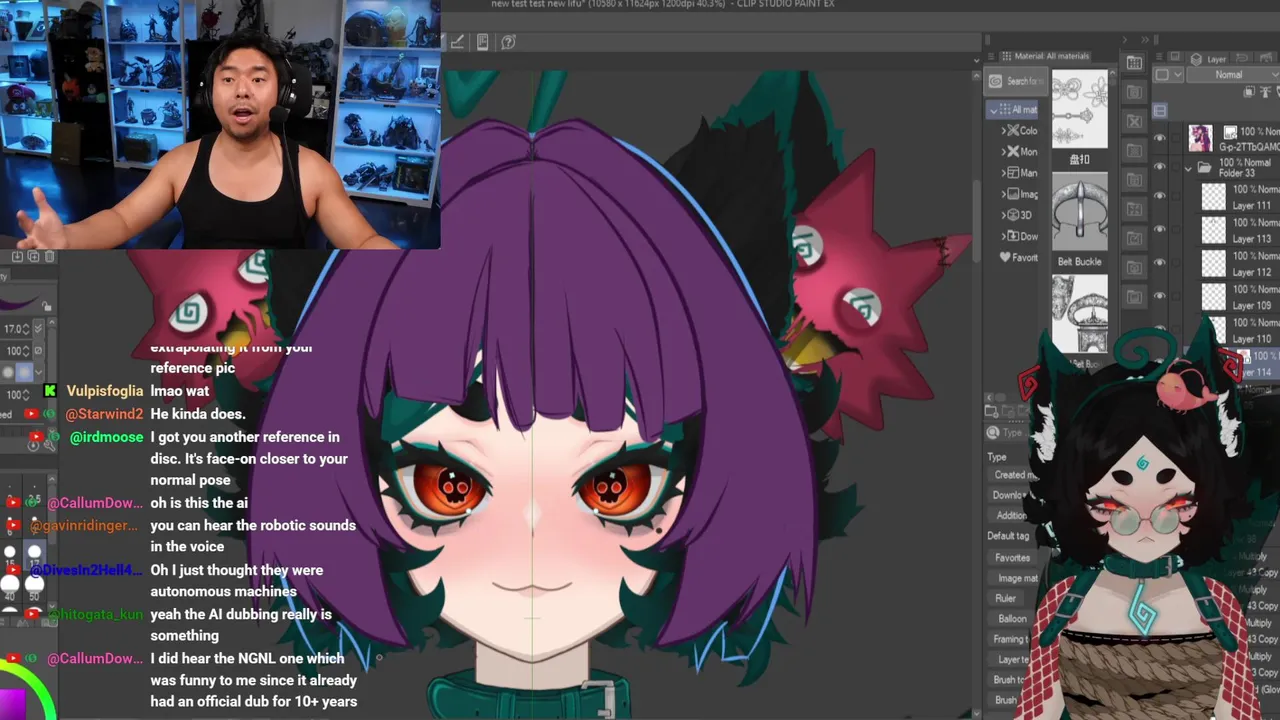Toggle visibility of Layer 112
1280x720 pixels.
coord(1160,263)
